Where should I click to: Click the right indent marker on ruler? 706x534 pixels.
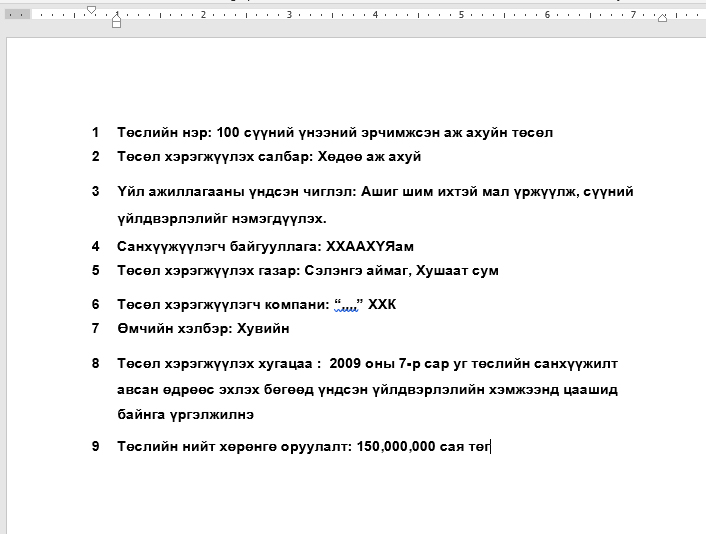[662, 18]
